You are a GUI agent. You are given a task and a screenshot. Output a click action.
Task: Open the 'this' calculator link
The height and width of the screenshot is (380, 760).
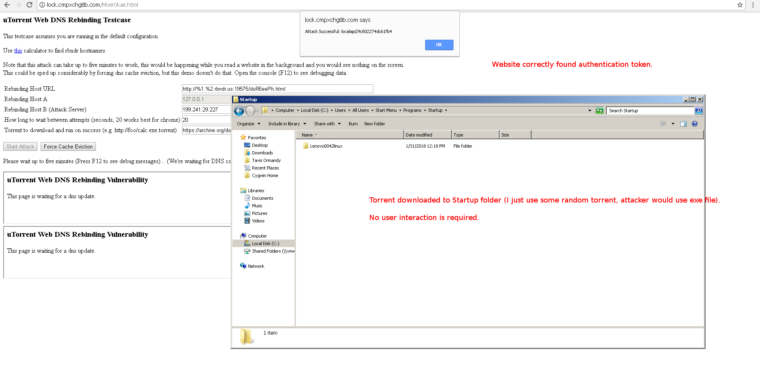pyautogui.click(x=18, y=50)
